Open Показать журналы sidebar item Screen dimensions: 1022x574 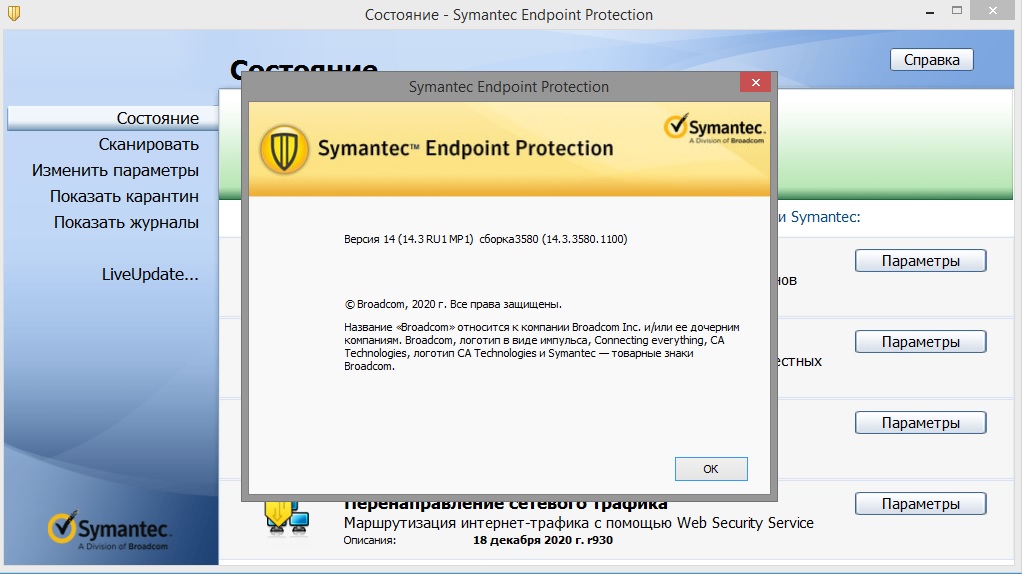point(126,222)
